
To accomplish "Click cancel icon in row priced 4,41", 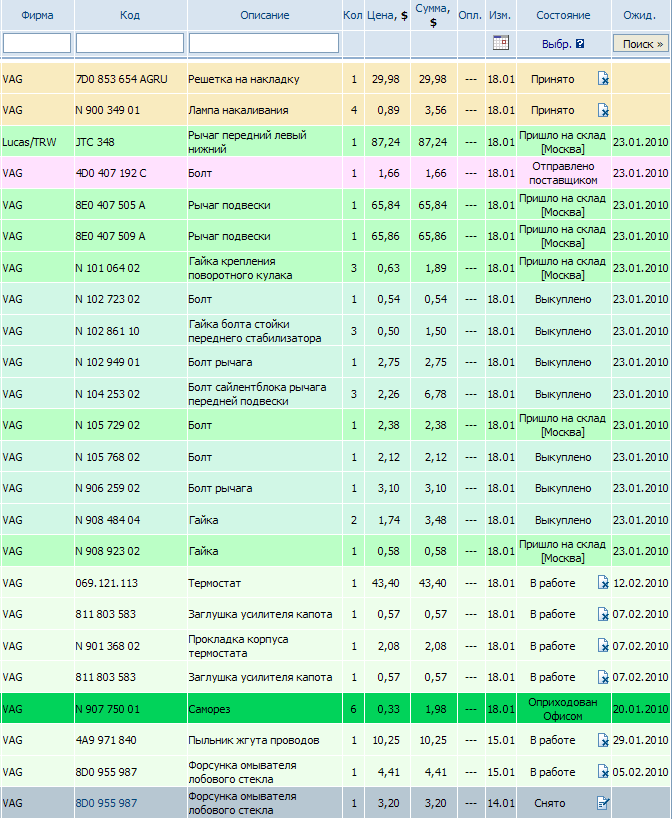I will pos(603,772).
